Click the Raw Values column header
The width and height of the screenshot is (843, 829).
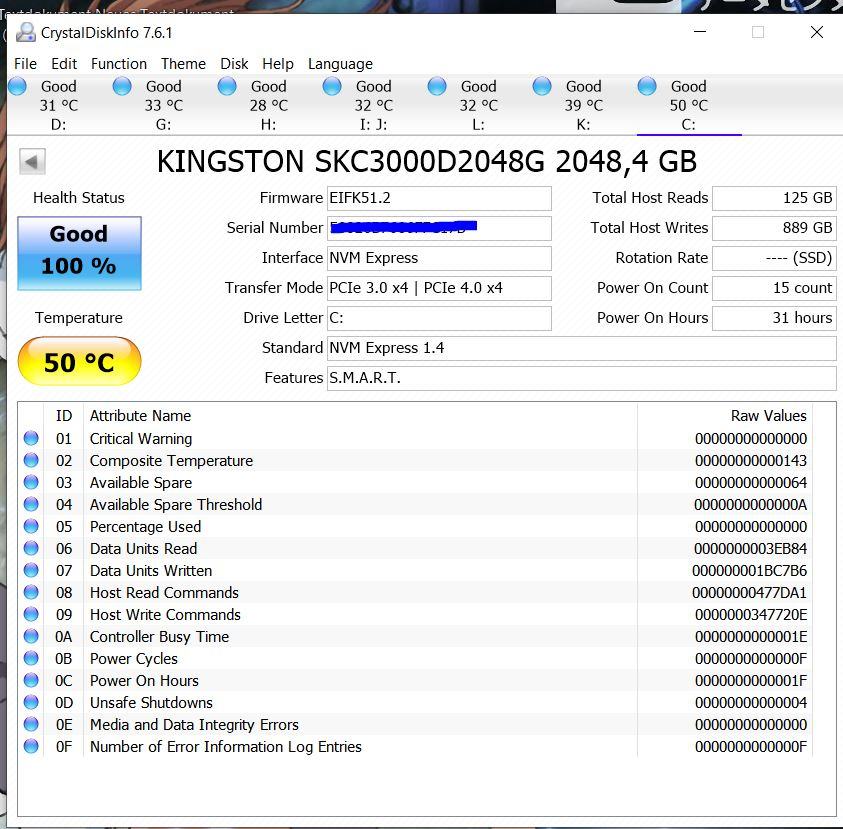tap(768, 416)
